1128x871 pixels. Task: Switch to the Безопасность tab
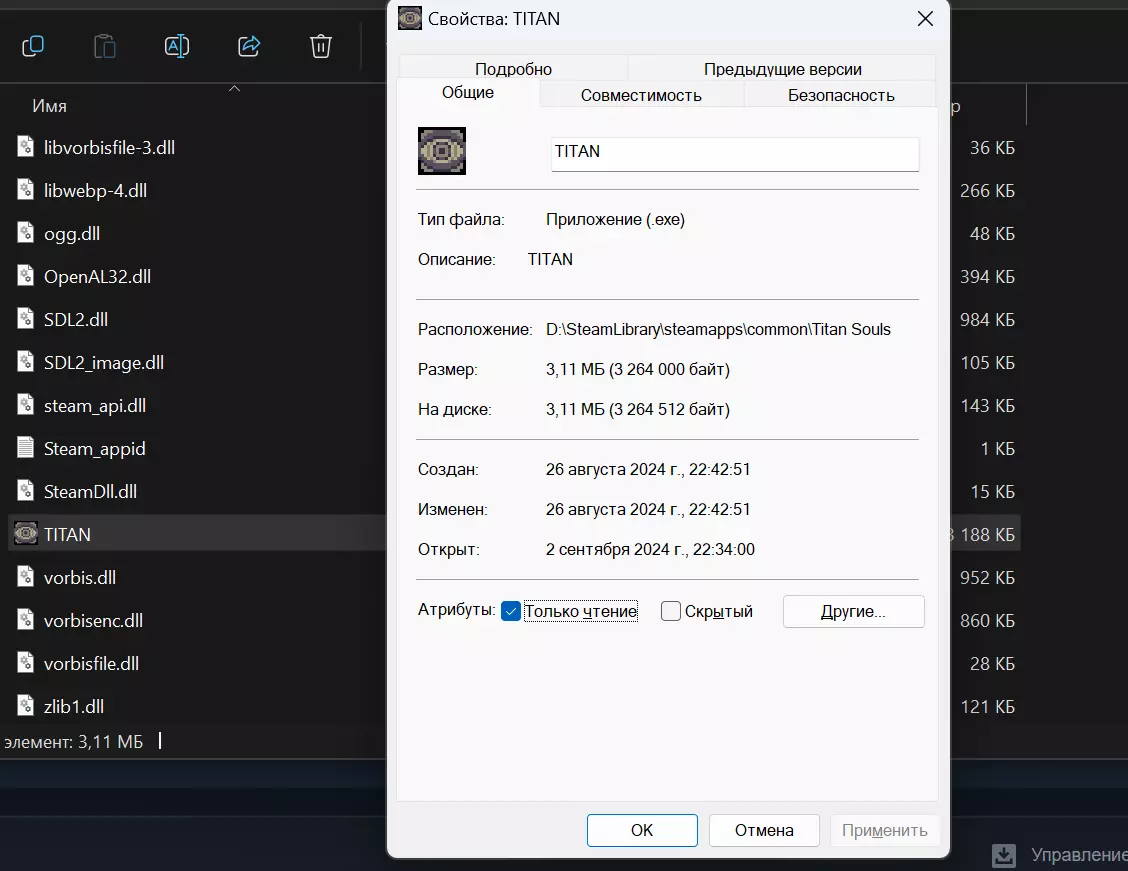click(x=840, y=95)
